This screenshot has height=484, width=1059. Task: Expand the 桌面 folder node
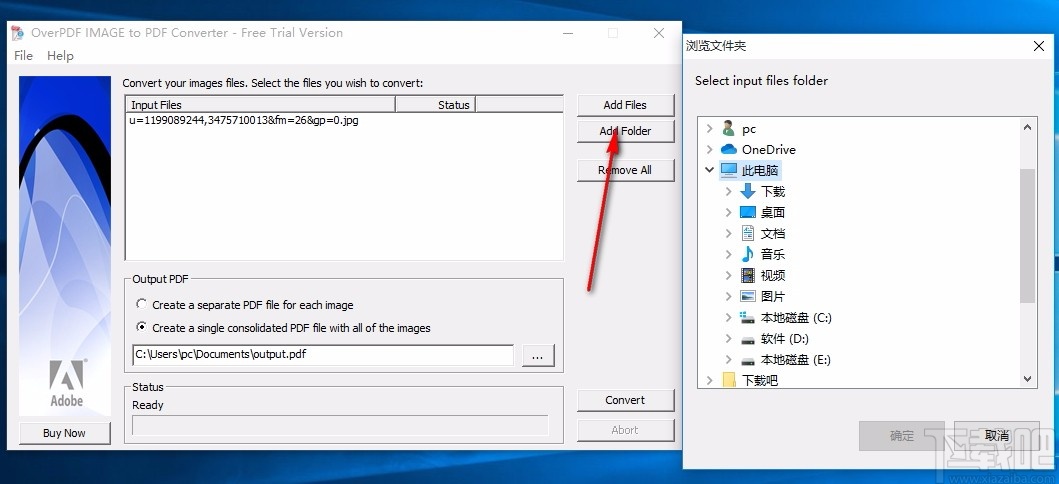pyautogui.click(x=728, y=213)
